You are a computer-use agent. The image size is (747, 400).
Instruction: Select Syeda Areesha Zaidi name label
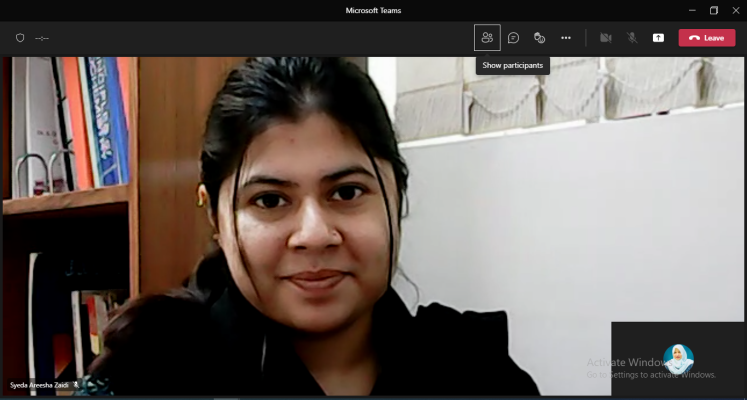[39, 384]
